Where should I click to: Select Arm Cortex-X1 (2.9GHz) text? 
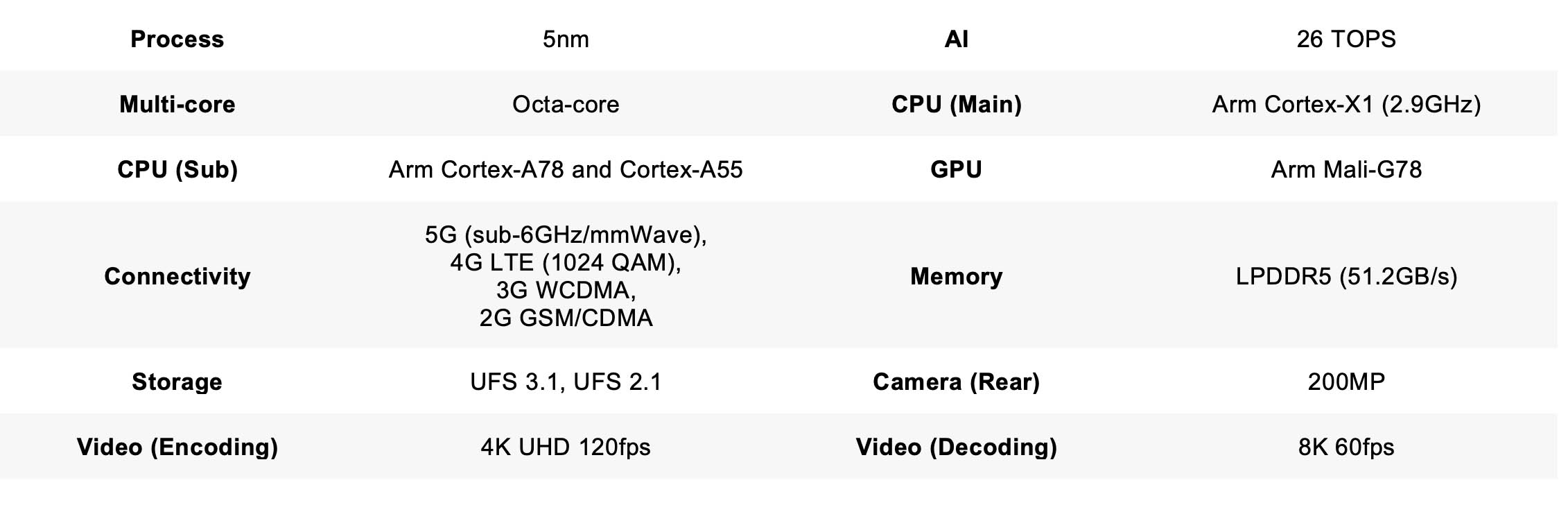(1345, 104)
